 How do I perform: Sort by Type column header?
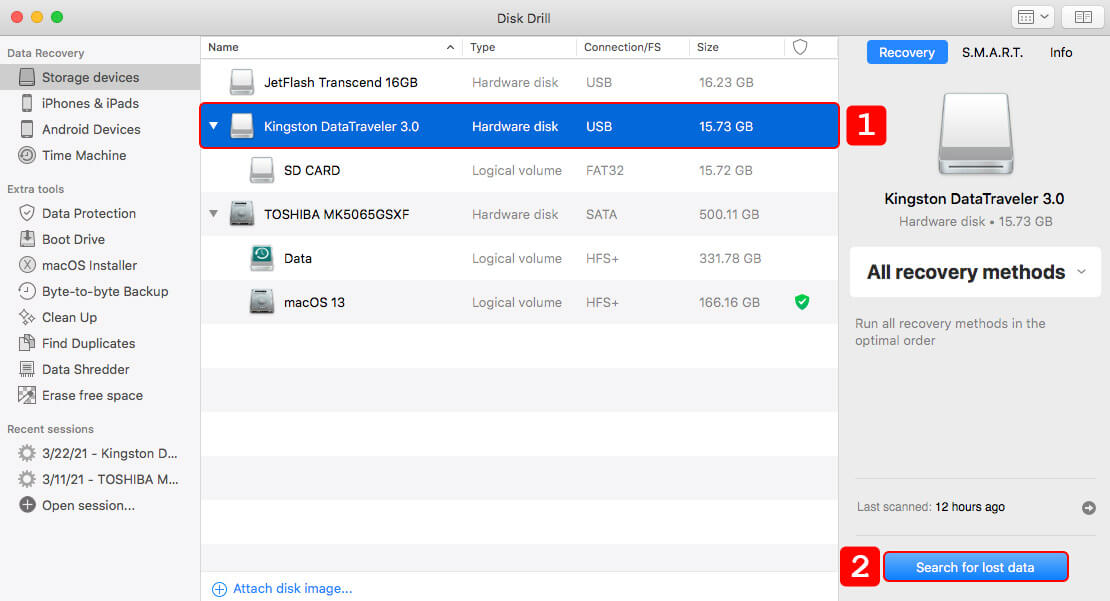click(519, 47)
